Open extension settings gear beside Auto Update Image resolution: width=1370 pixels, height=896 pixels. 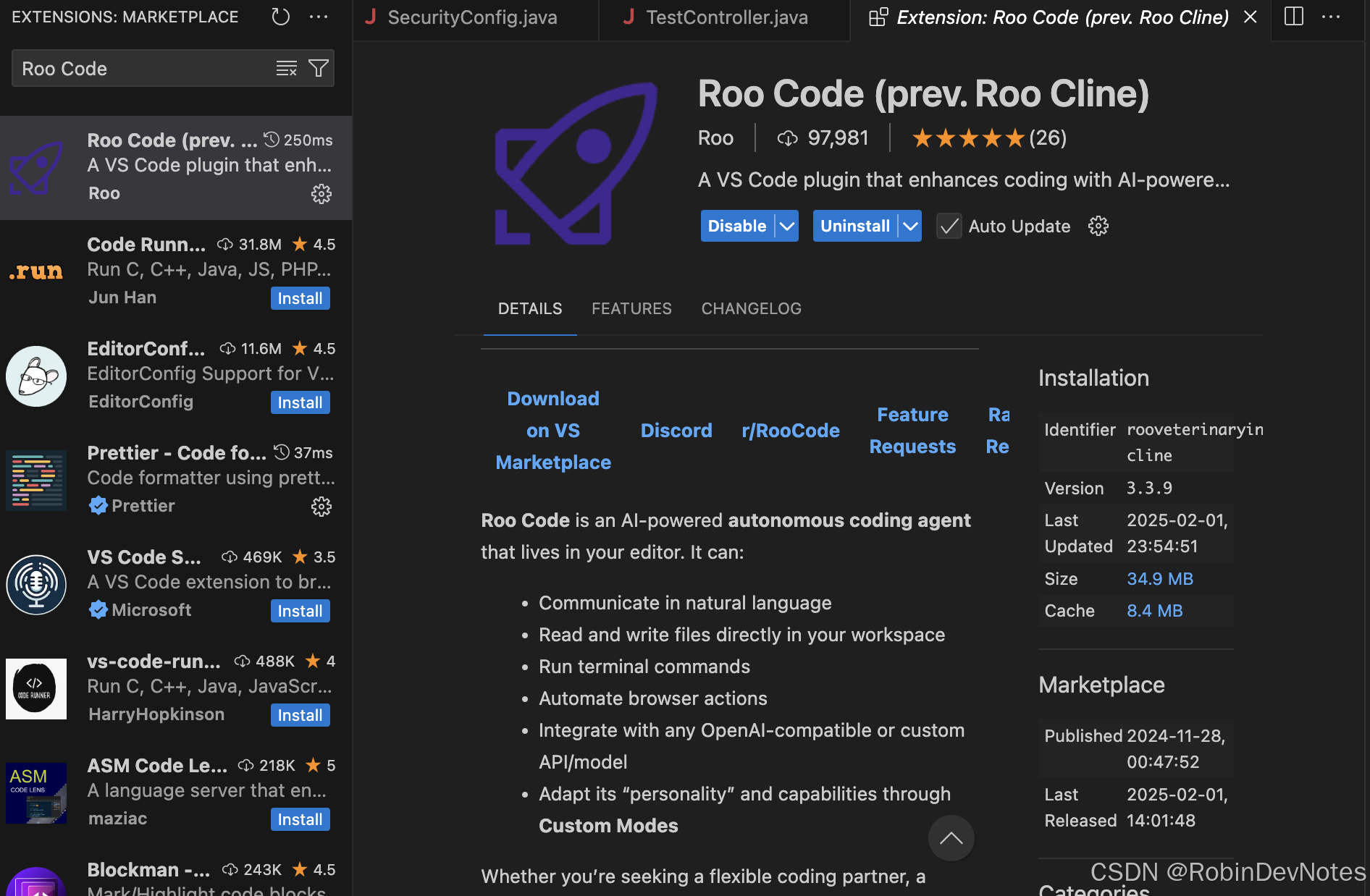point(1098,226)
